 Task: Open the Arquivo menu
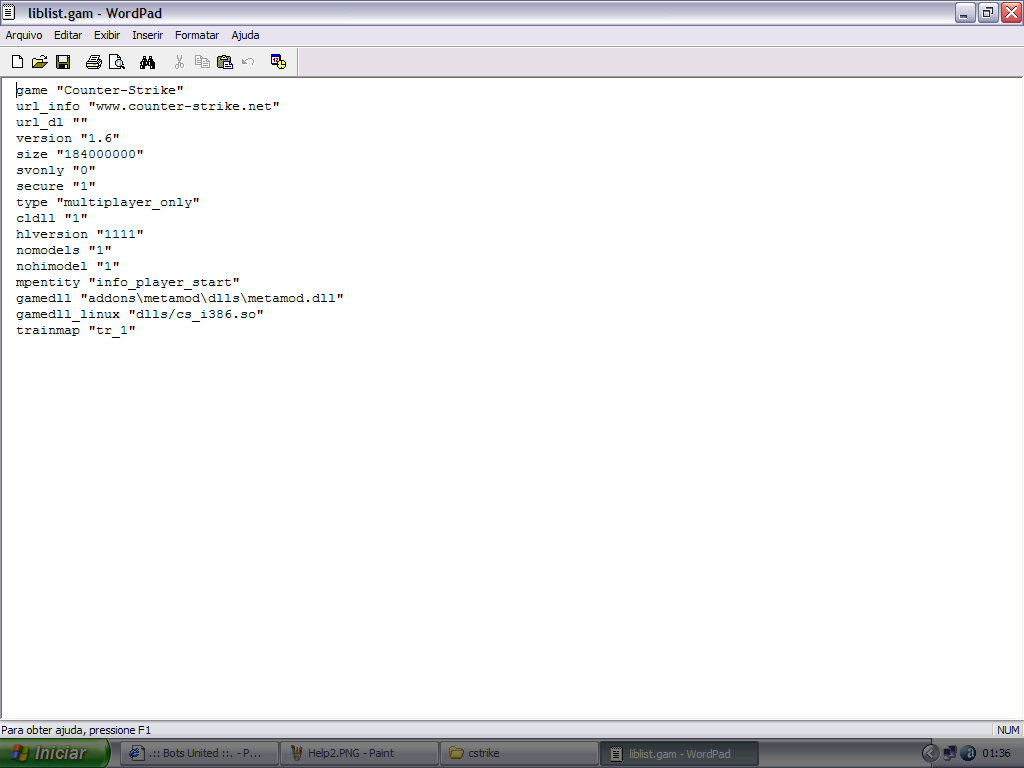pos(24,35)
